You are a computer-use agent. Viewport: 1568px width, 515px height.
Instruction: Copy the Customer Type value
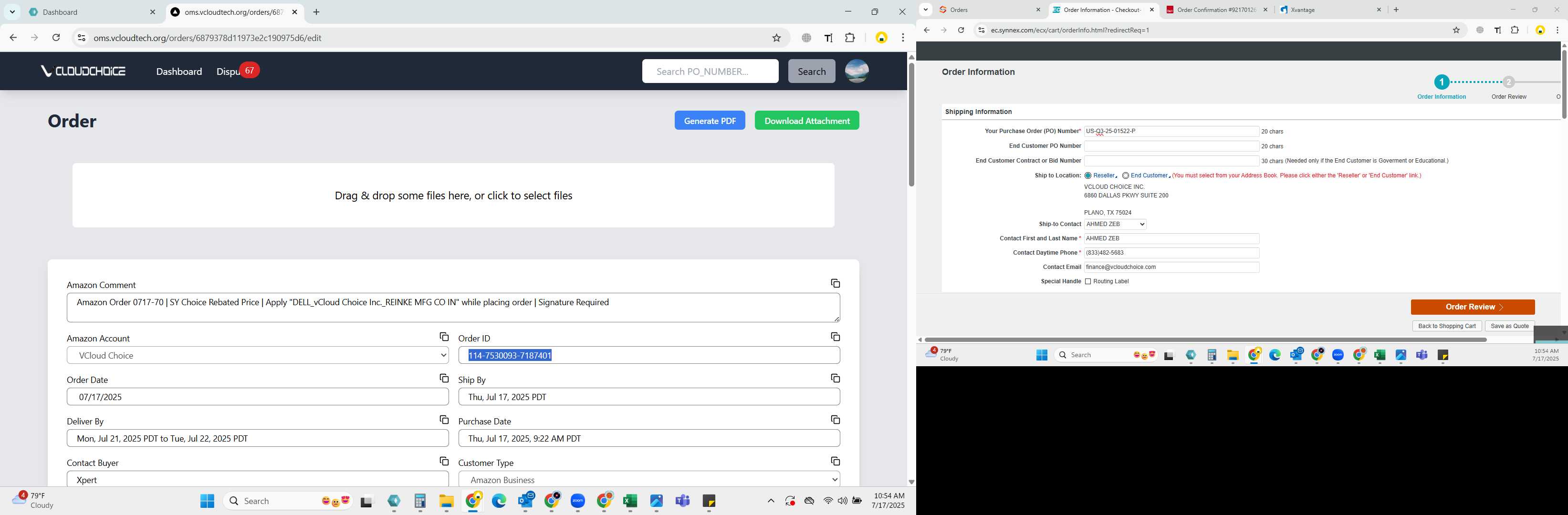(x=835, y=461)
